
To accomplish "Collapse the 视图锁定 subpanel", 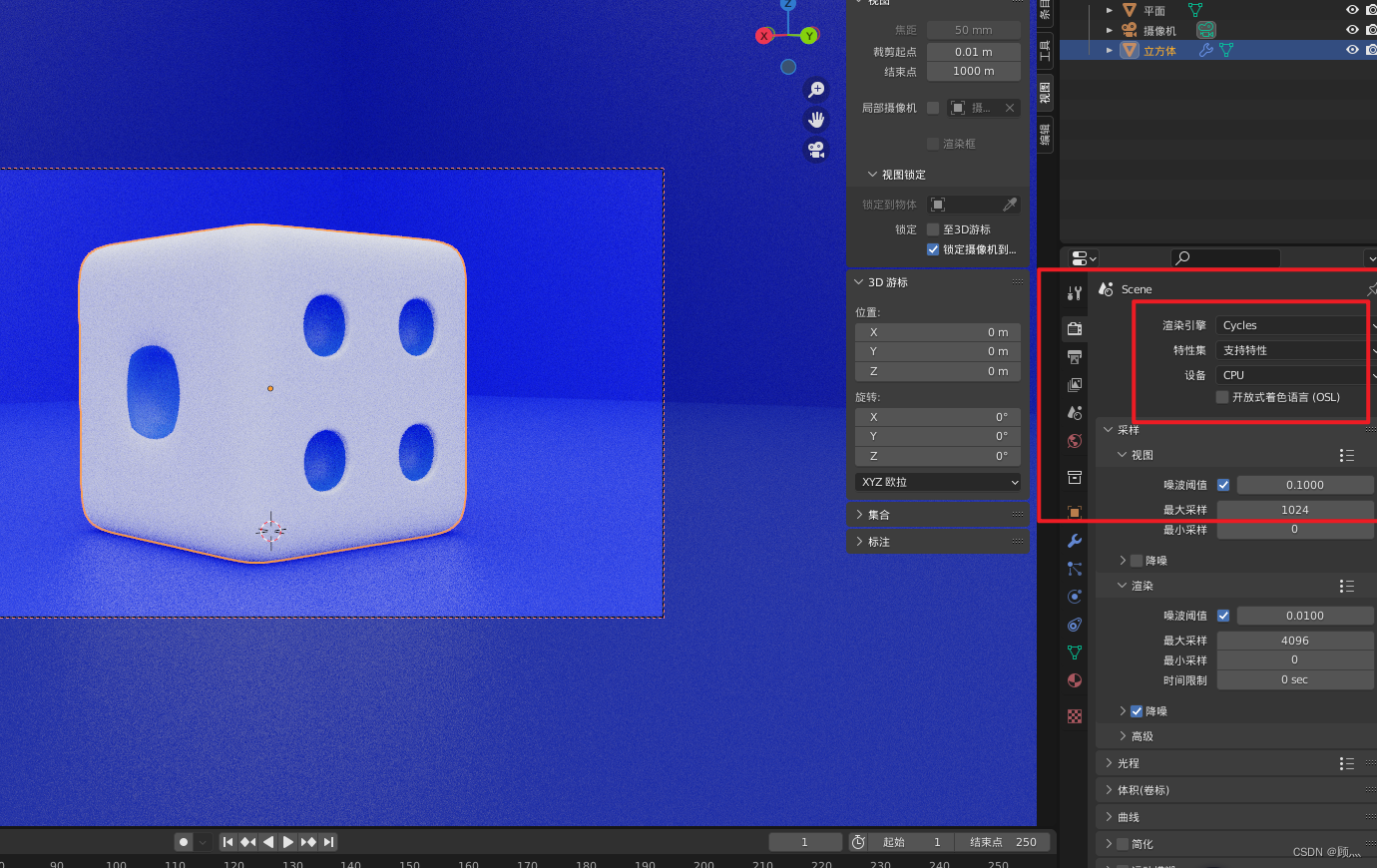I will coord(873,175).
